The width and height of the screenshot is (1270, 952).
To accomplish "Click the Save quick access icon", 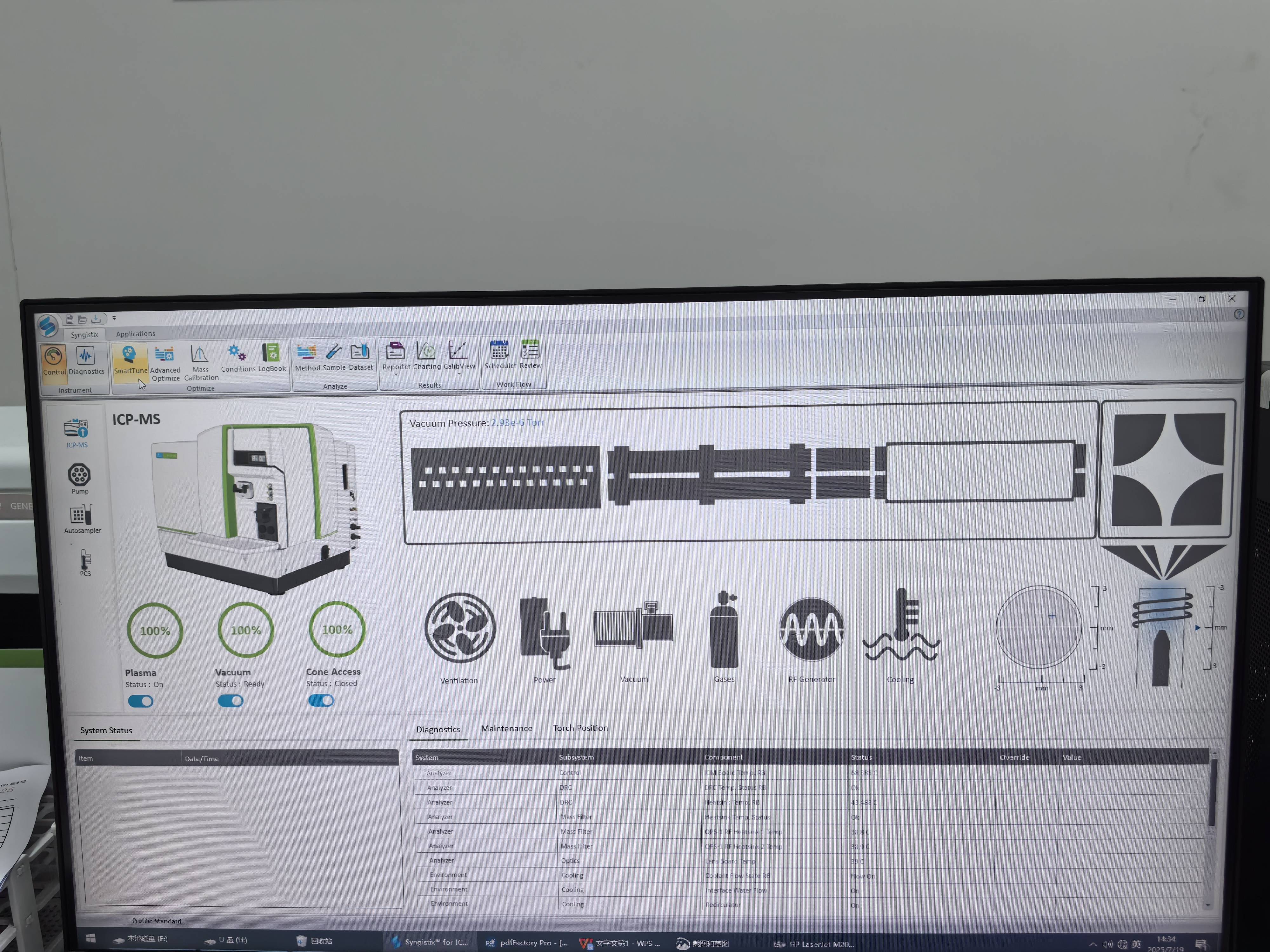I will pos(96,319).
